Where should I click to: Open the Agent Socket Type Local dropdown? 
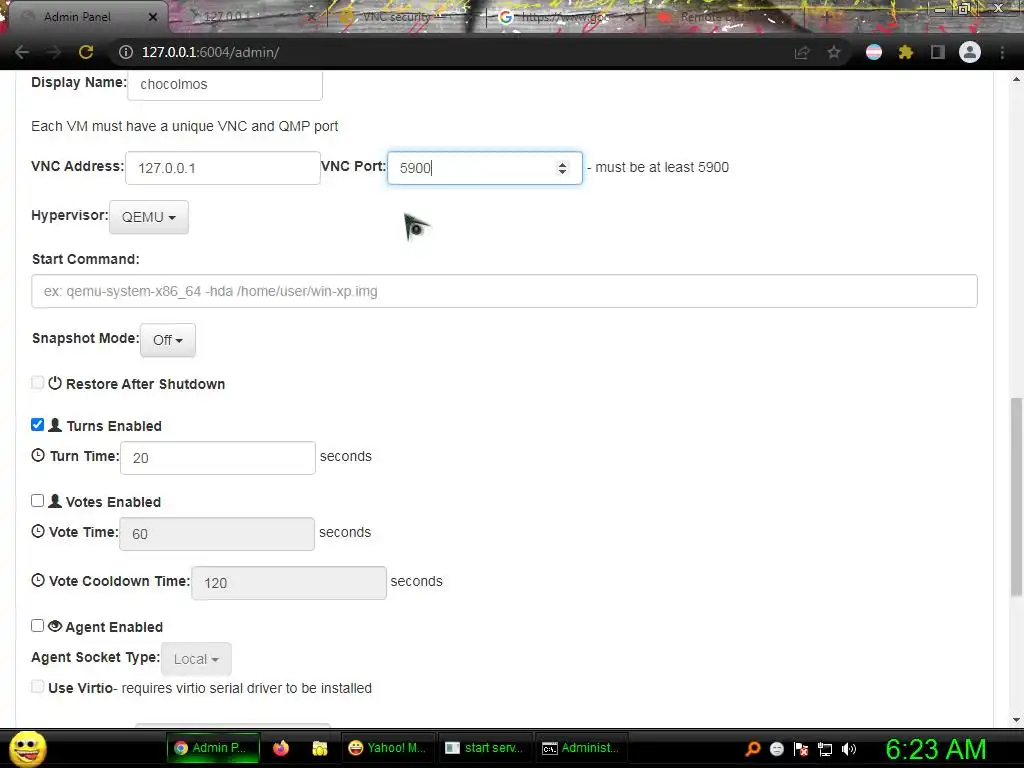pos(196,659)
